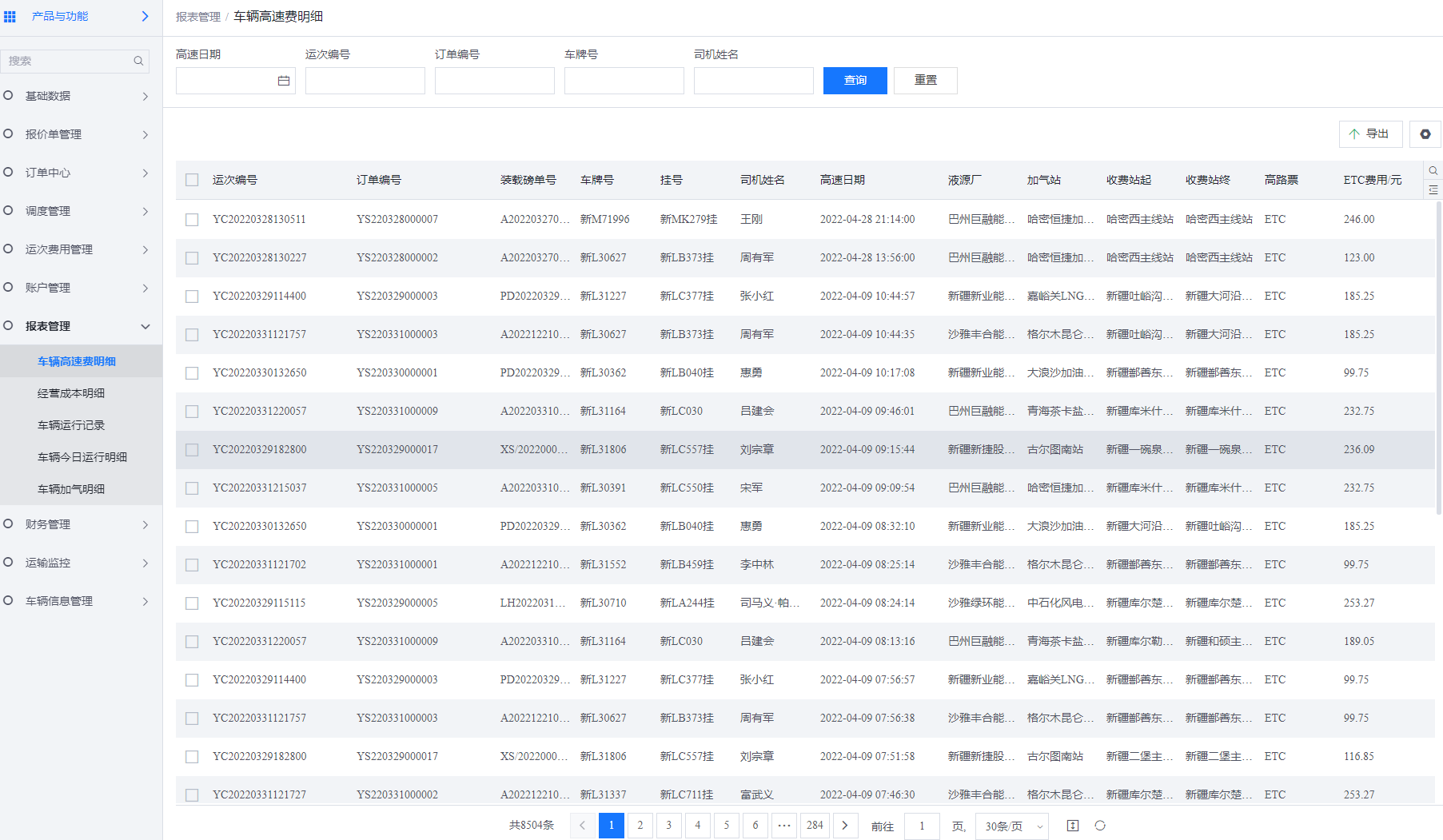This screenshot has height=840, width=1443.
Task: Check row YC20220331215037 checkbox
Action: point(192,488)
